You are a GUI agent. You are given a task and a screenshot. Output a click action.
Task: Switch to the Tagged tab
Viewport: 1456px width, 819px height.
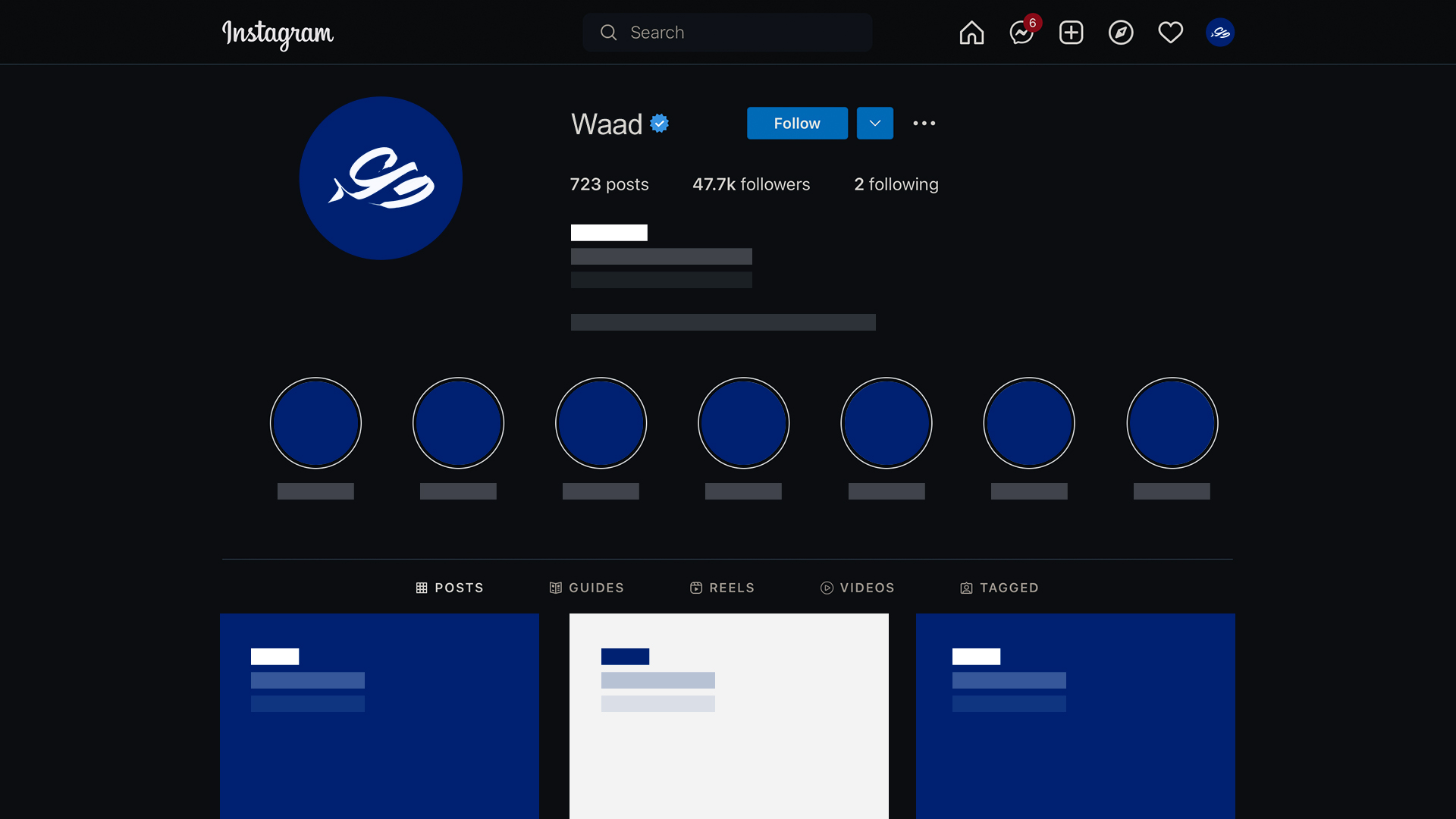(x=999, y=588)
